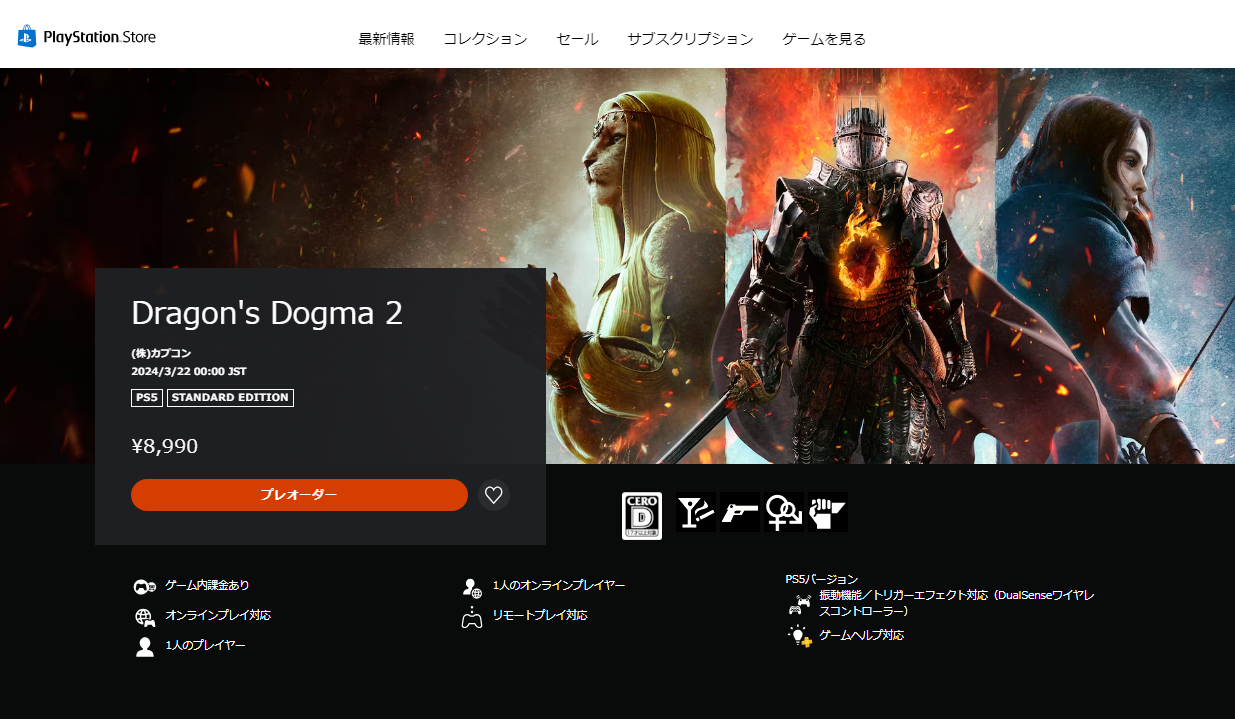Click the 1人のオンラインプレイヤー text
The width and height of the screenshot is (1235, 719).
pos(559,585)
